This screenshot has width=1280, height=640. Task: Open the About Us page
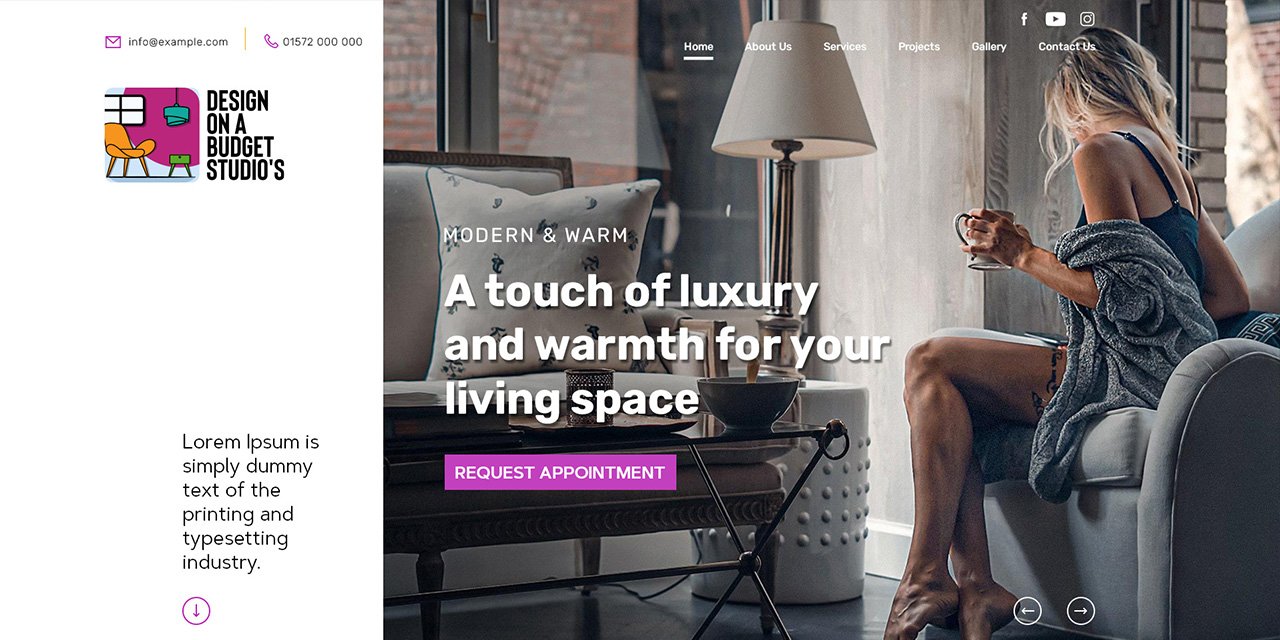768,47
